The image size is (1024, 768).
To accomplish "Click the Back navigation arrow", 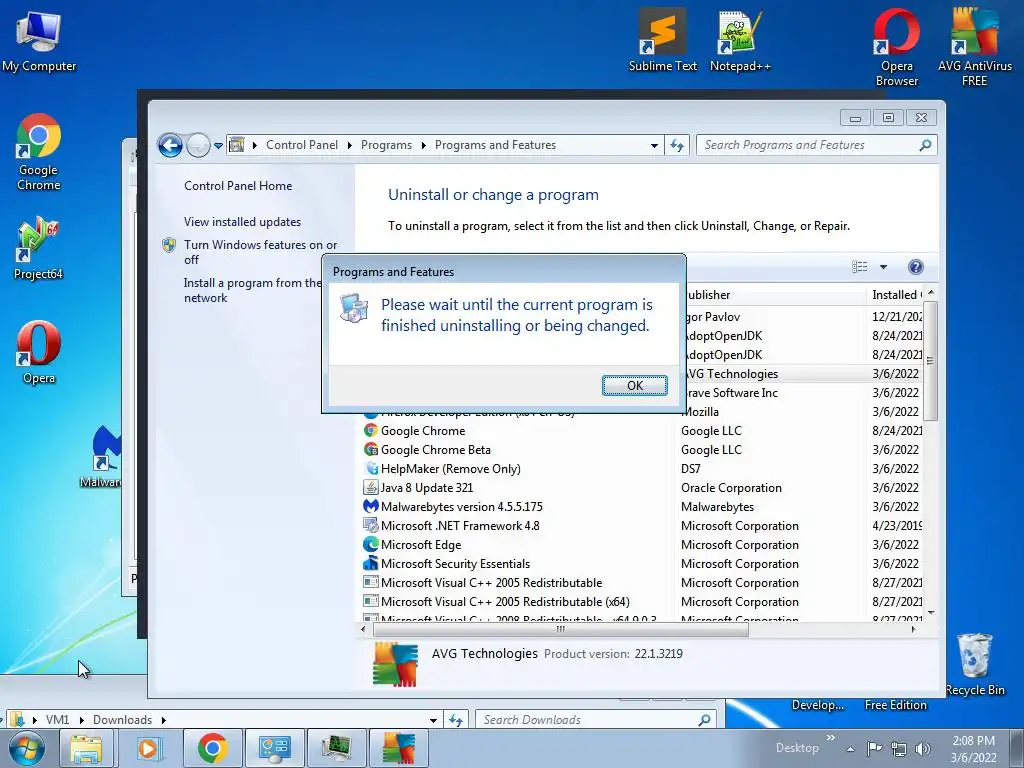I will tap(170, 145).
